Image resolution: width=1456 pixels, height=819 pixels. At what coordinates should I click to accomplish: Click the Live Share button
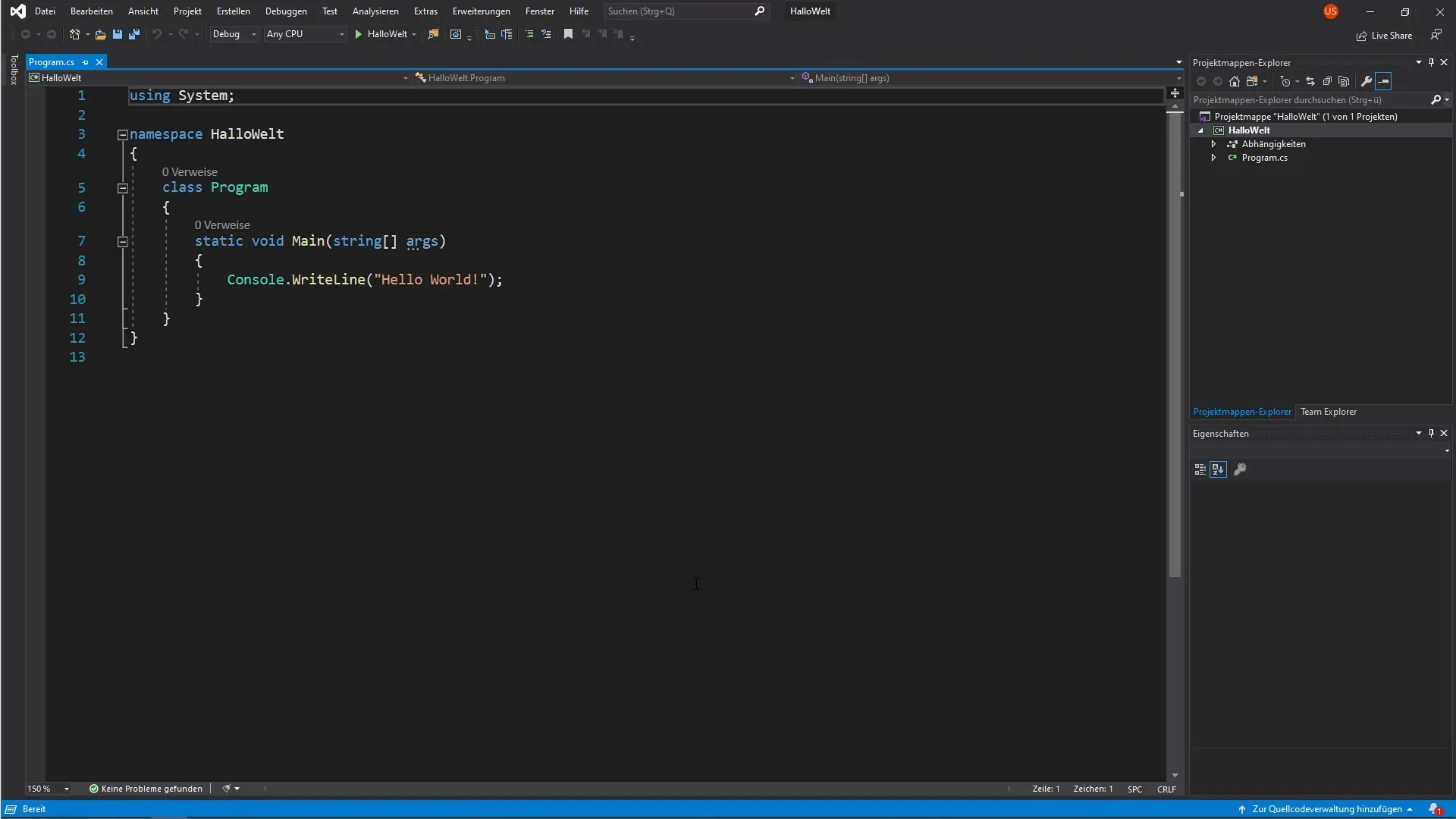point(1385,36)
